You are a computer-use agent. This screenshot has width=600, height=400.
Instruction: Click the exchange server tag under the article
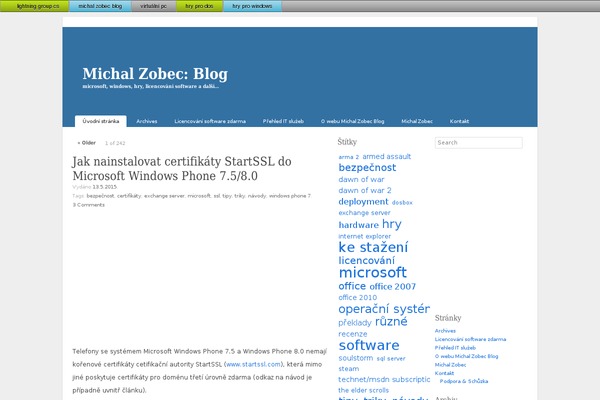click(164, 196)
